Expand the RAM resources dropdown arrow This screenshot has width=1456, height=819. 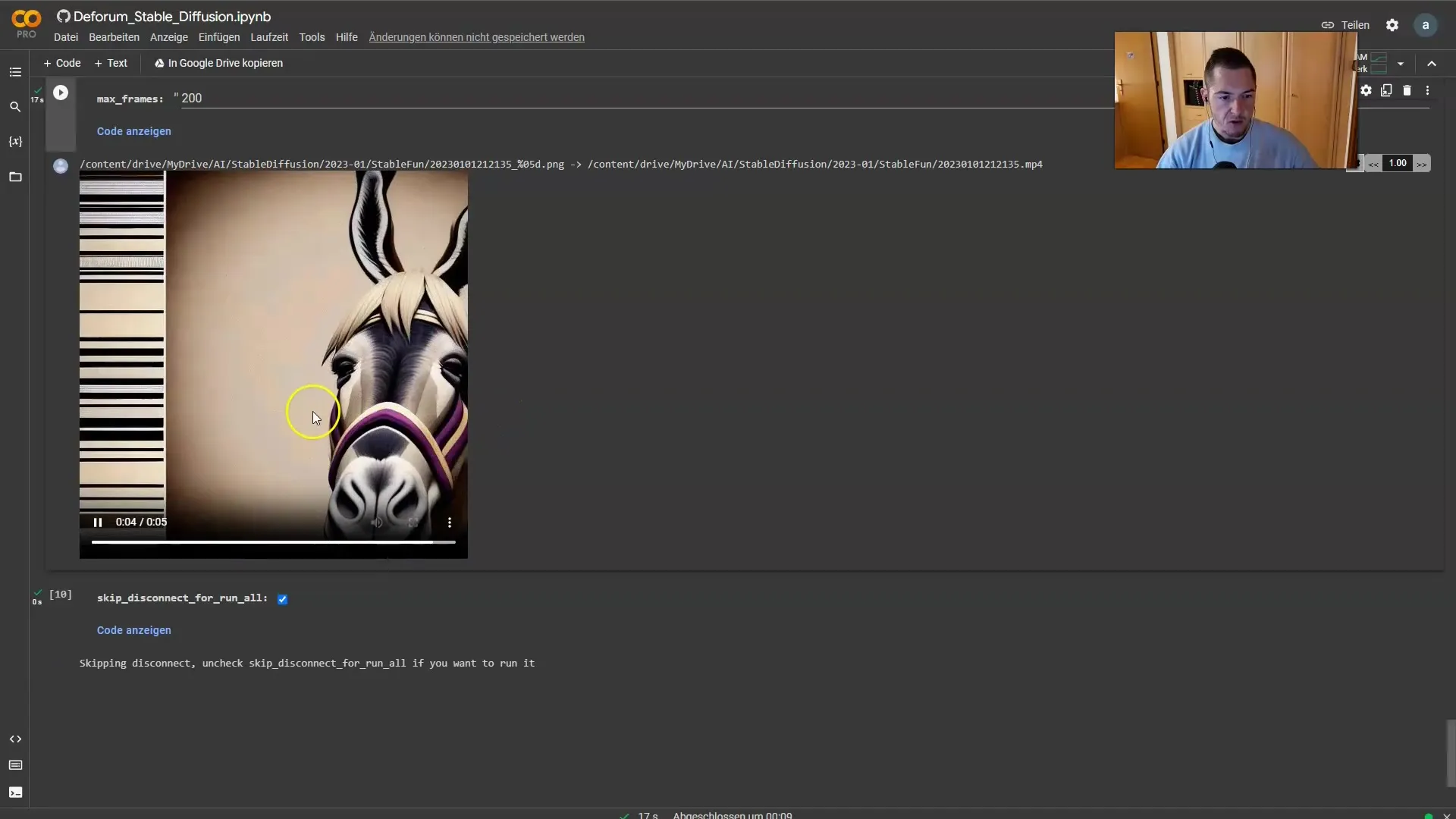[x=1401, y=64]
